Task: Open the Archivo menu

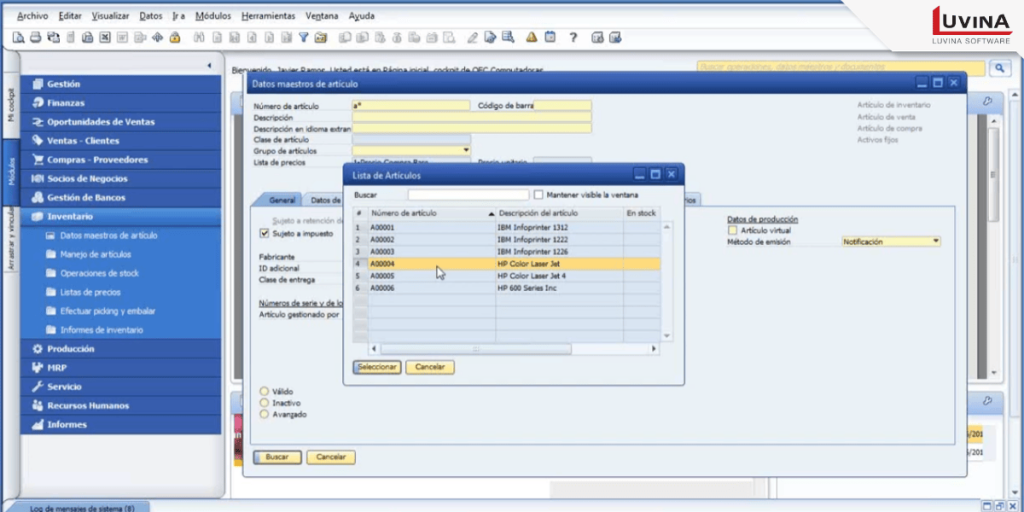Action: click(32, 16)
